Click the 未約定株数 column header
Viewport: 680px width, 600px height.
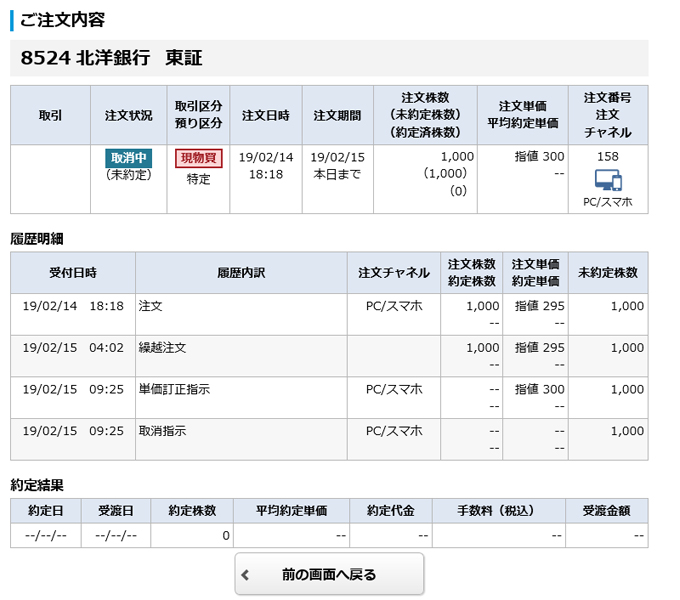[x=608, y=273]
